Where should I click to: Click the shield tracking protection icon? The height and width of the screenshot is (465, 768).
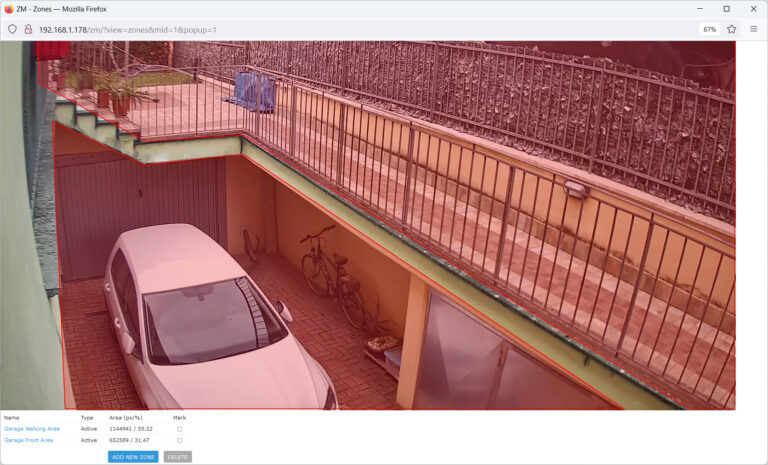tap(12, 29)
